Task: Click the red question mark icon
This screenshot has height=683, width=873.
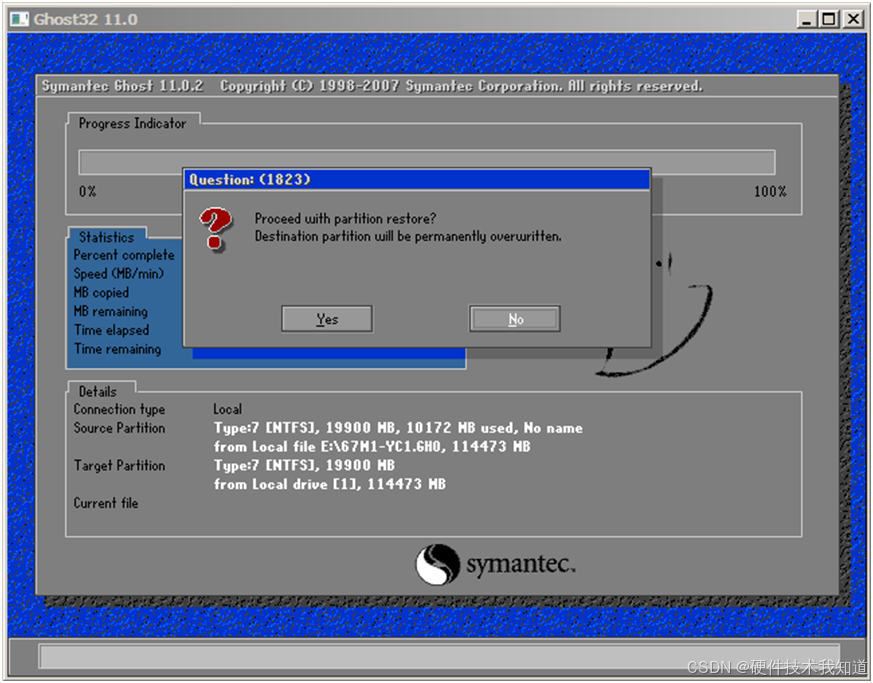Action: (x=215, y=229)
